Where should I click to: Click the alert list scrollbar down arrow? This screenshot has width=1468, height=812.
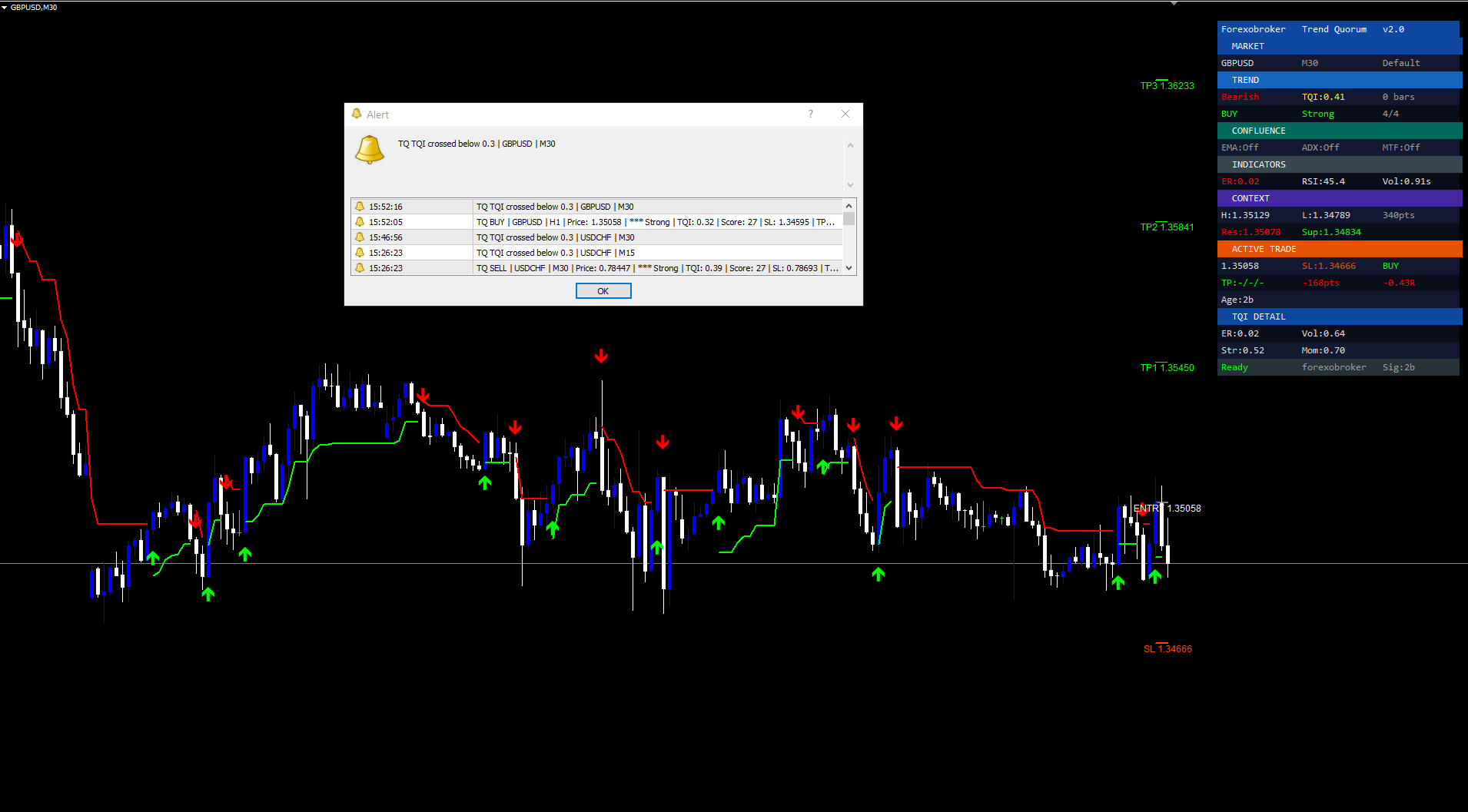click(849, 268)
